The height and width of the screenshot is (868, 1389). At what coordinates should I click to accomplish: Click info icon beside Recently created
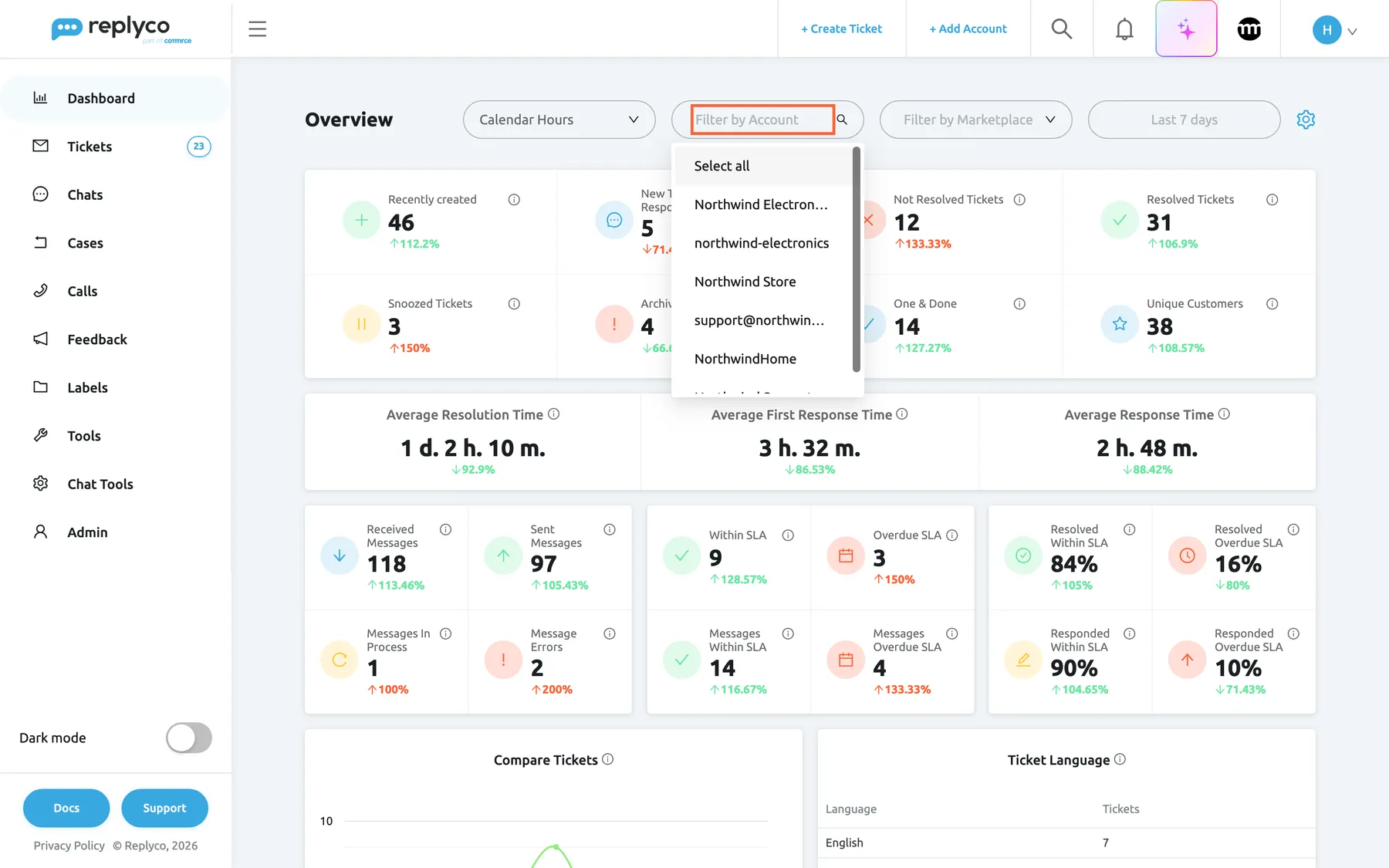(x=514, y=200)
